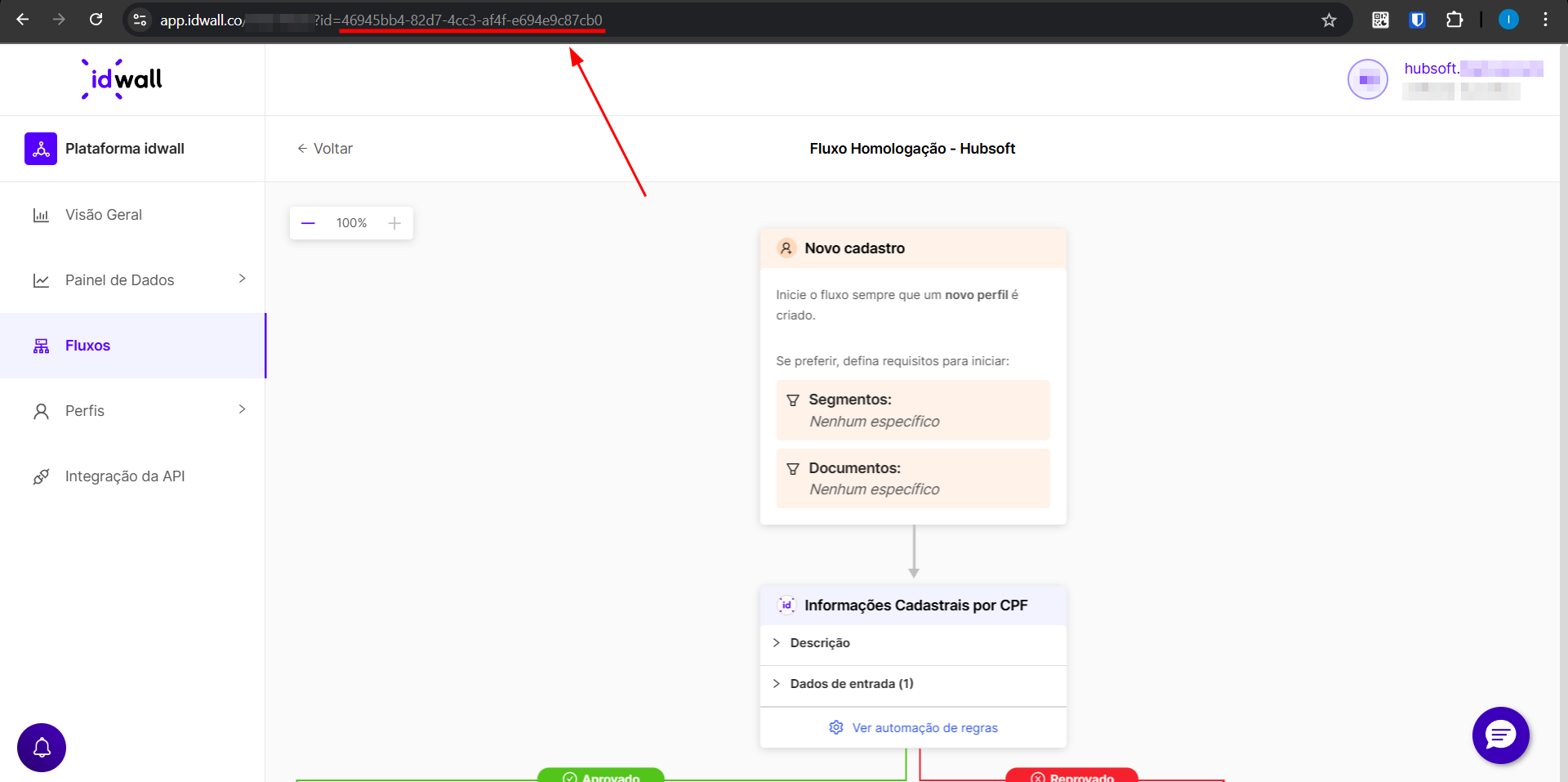Select Fluxos in sidebar
Image resolution: width=1568 pixels, height=782 pixels.
click(132, 346)
